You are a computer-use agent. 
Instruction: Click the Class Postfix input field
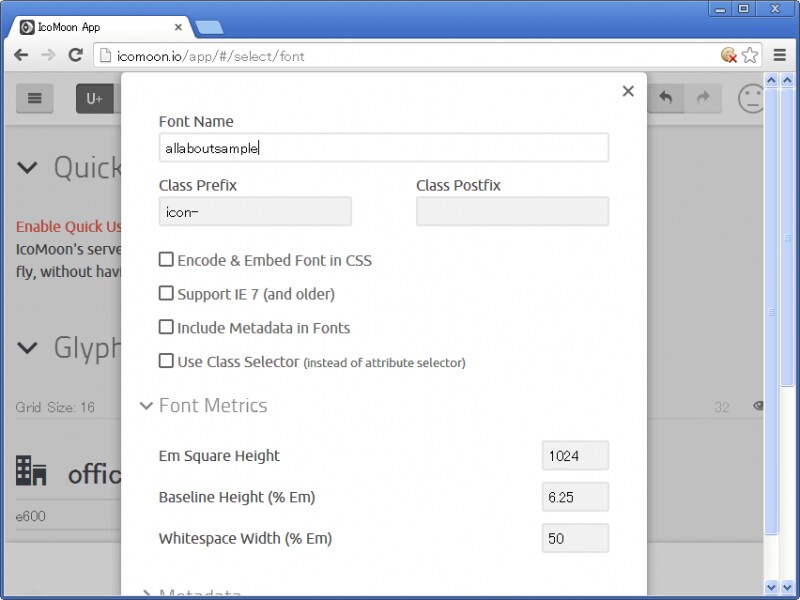pyautogui.click(x=512, y=211)
